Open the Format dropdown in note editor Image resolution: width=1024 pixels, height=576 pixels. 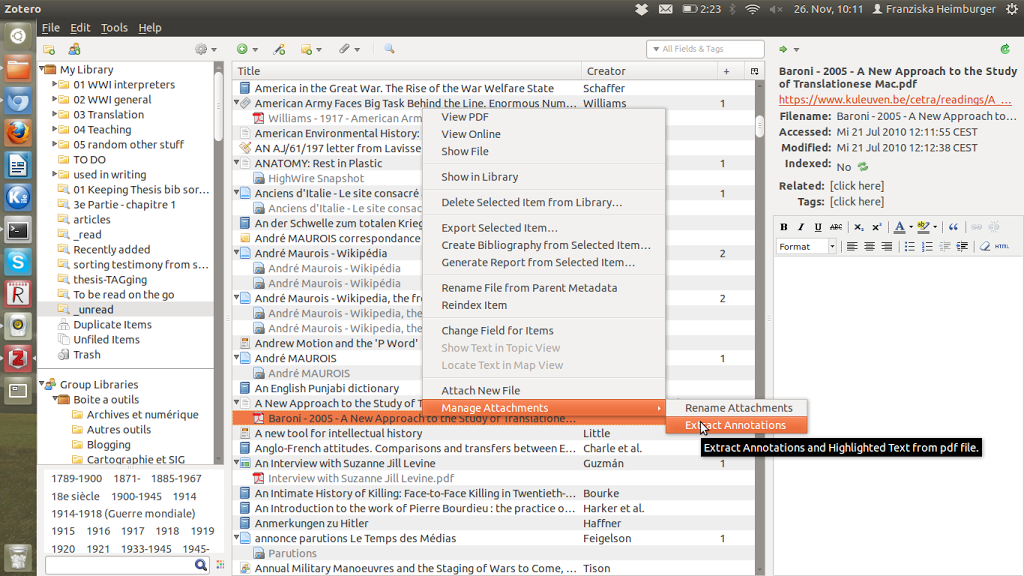tap(807, 246)
